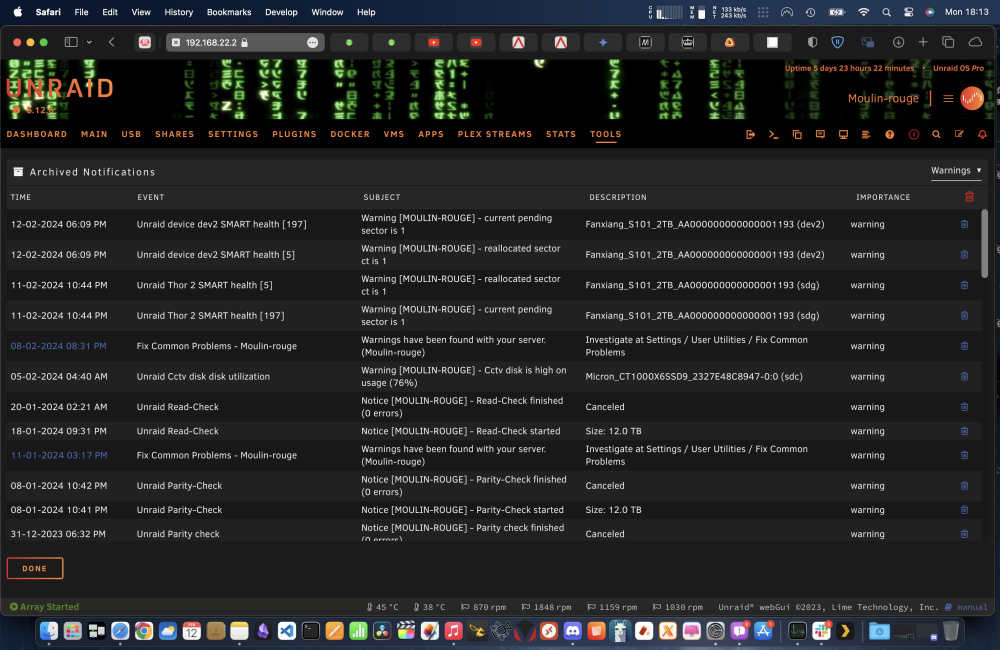Delete the Parity-Check started notification
Screen dimensions: 1000x650
(x=964, y=510)
